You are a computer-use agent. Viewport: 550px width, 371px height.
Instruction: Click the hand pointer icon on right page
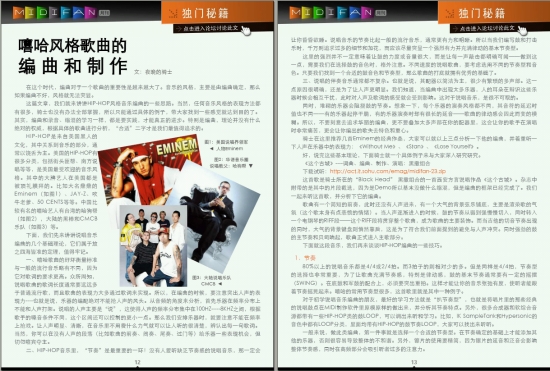coord(522,31)
